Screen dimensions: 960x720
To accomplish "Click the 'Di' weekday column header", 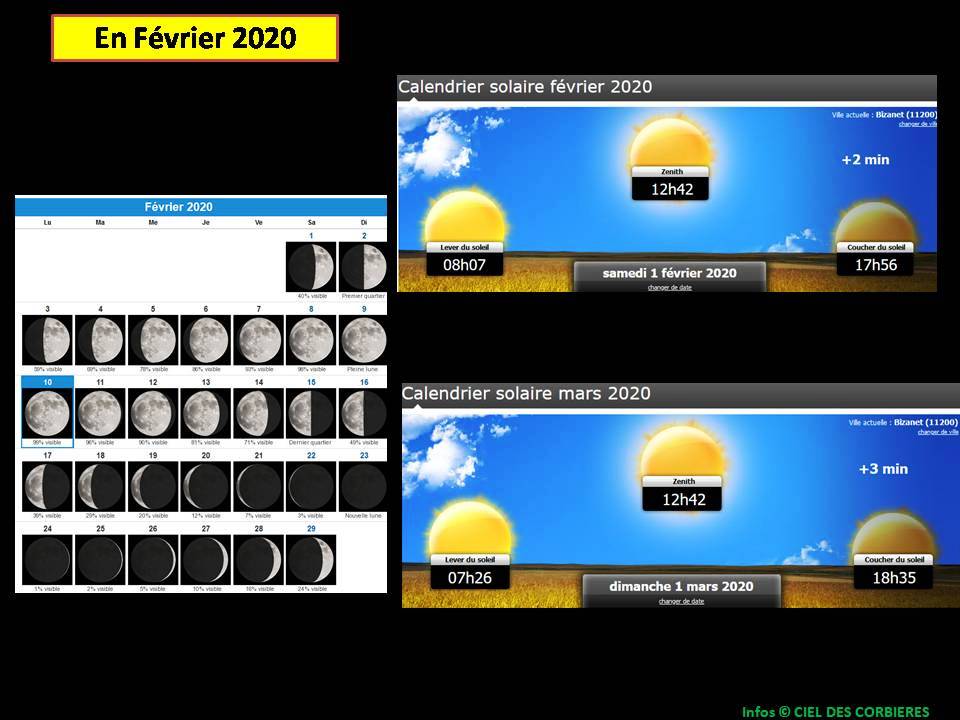I will tap(364, 223).
